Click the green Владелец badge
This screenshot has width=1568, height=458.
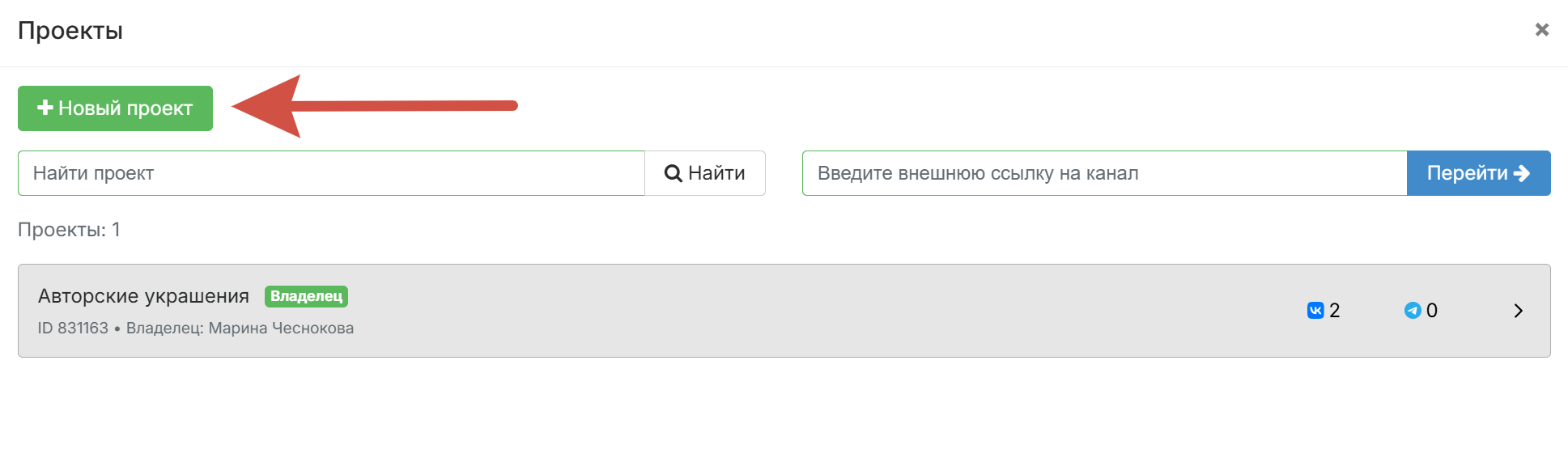(306, 296)
